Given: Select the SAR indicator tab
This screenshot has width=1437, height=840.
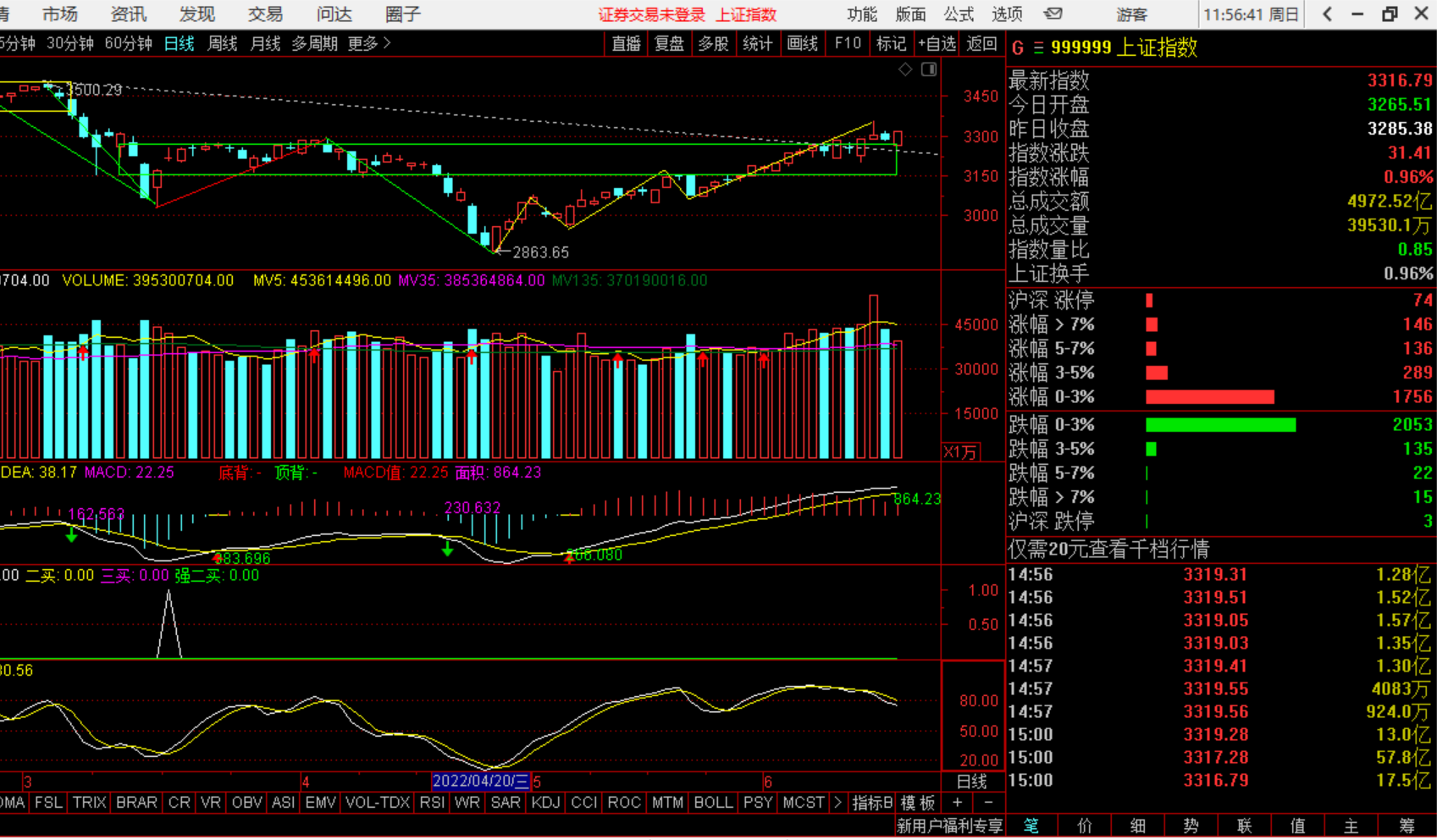Looking at the screenshot, I should [x=506, y=802].
